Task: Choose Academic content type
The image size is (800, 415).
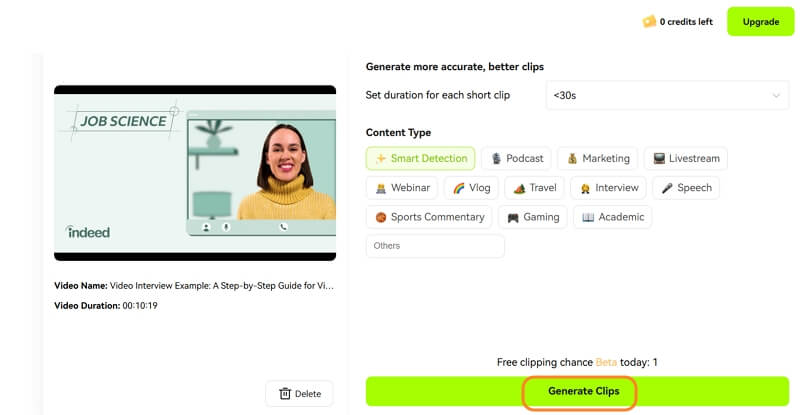Action: click(x=613, y=217)
